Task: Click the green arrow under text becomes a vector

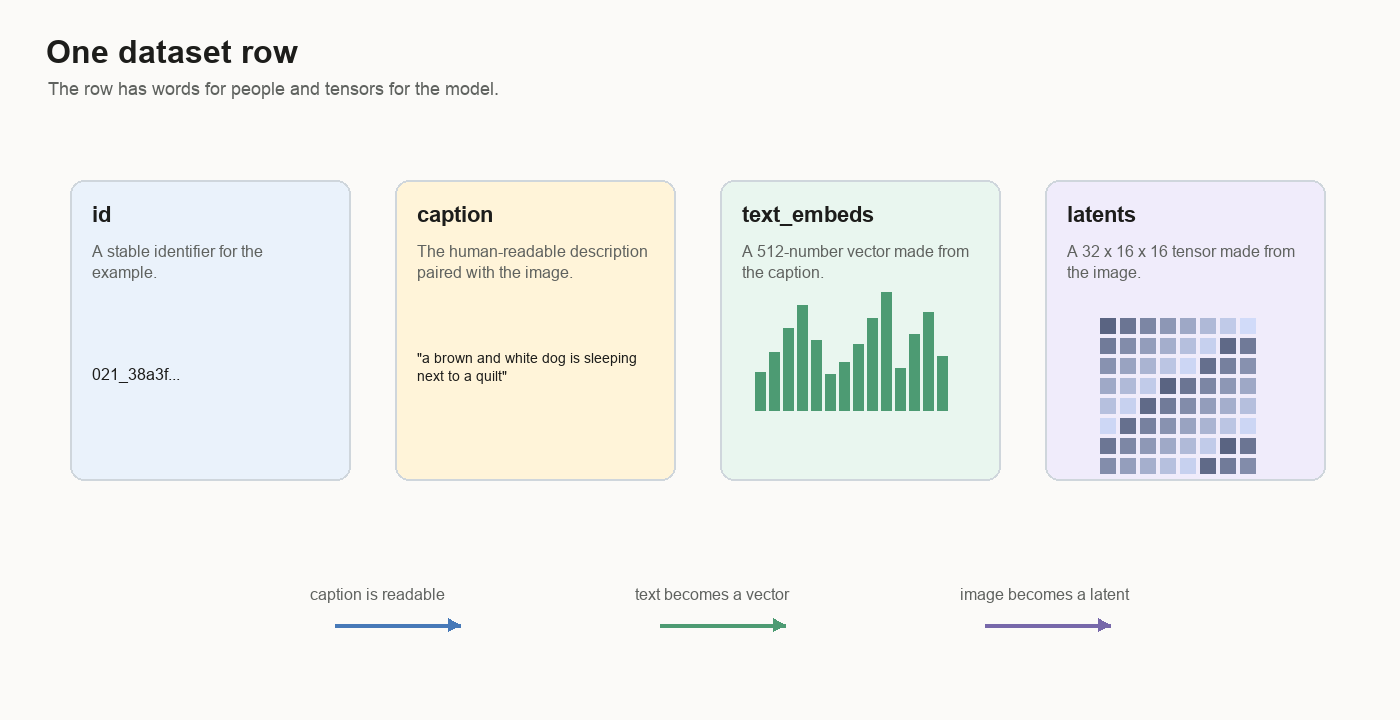Action: pyautogui.click(x=723, y=626)
